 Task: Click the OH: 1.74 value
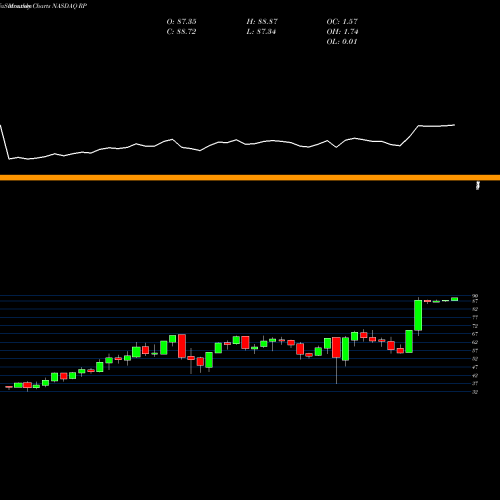tap(342, 32)
